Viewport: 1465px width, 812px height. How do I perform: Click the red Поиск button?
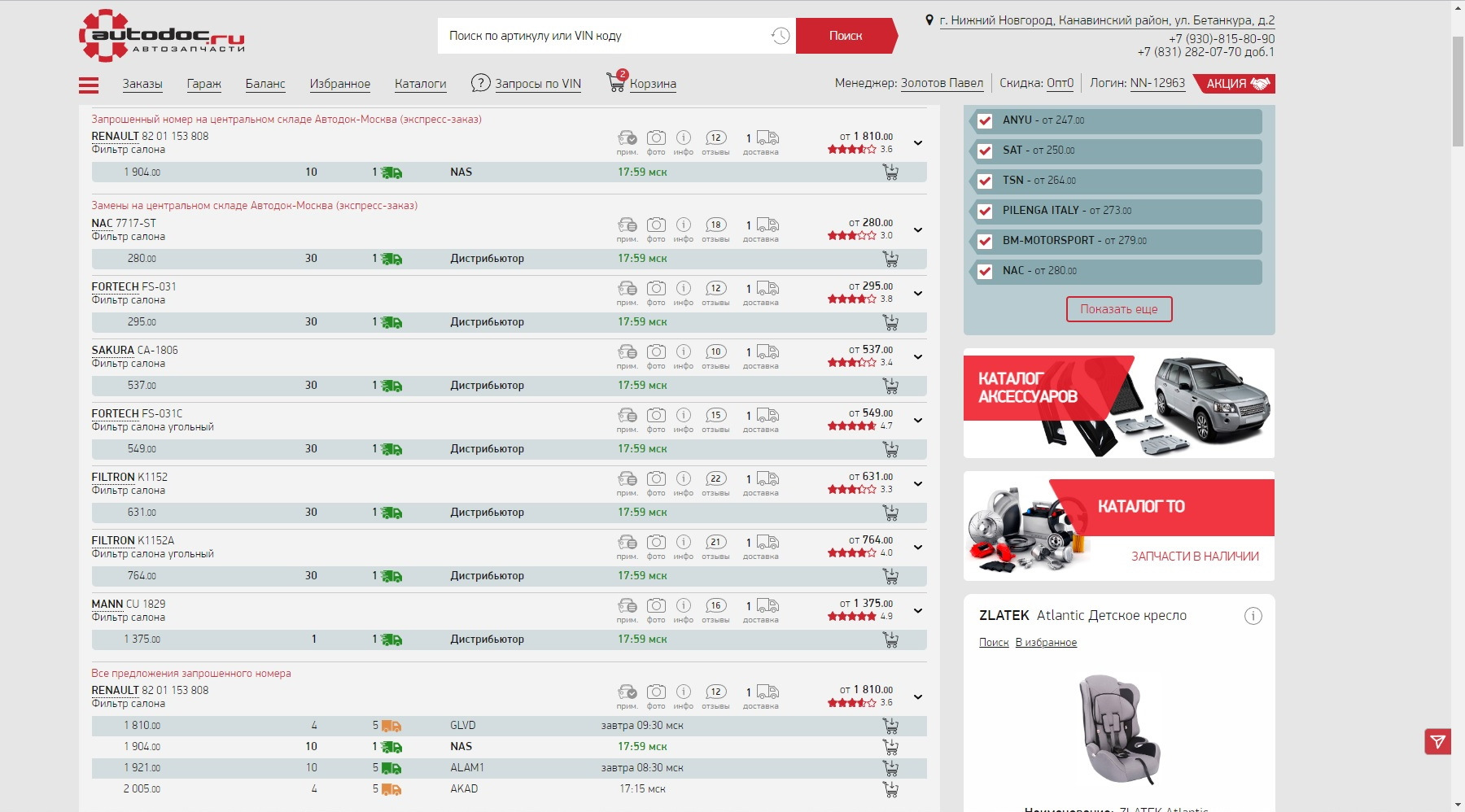pos(846,36)
